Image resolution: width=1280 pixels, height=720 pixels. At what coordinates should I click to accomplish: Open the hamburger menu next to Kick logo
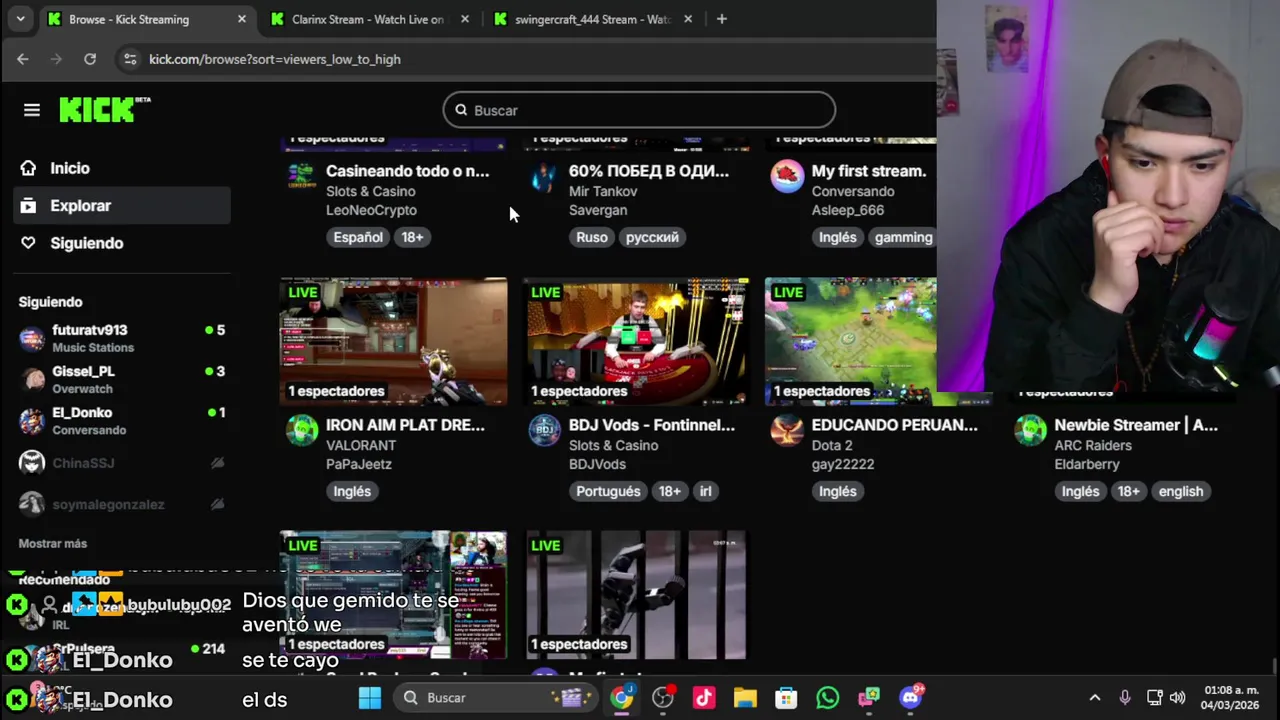click(x=32, y=110)
